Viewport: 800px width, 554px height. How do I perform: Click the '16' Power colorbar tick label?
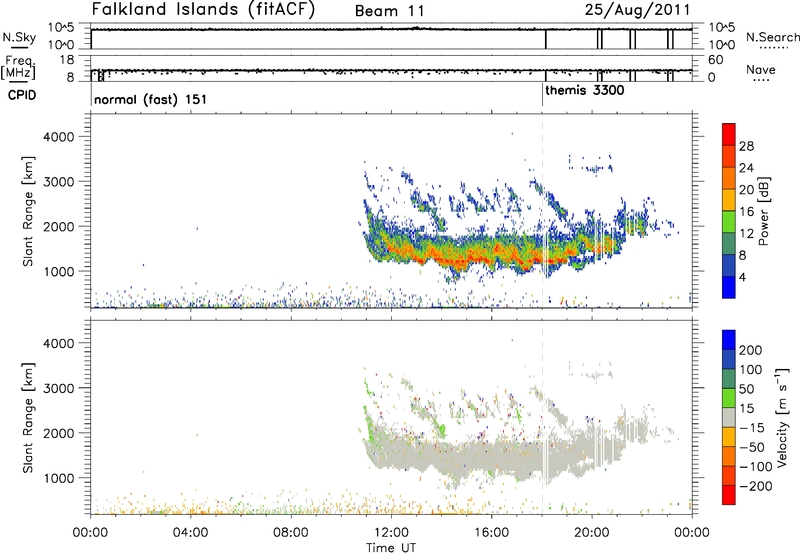pos(746,212)
